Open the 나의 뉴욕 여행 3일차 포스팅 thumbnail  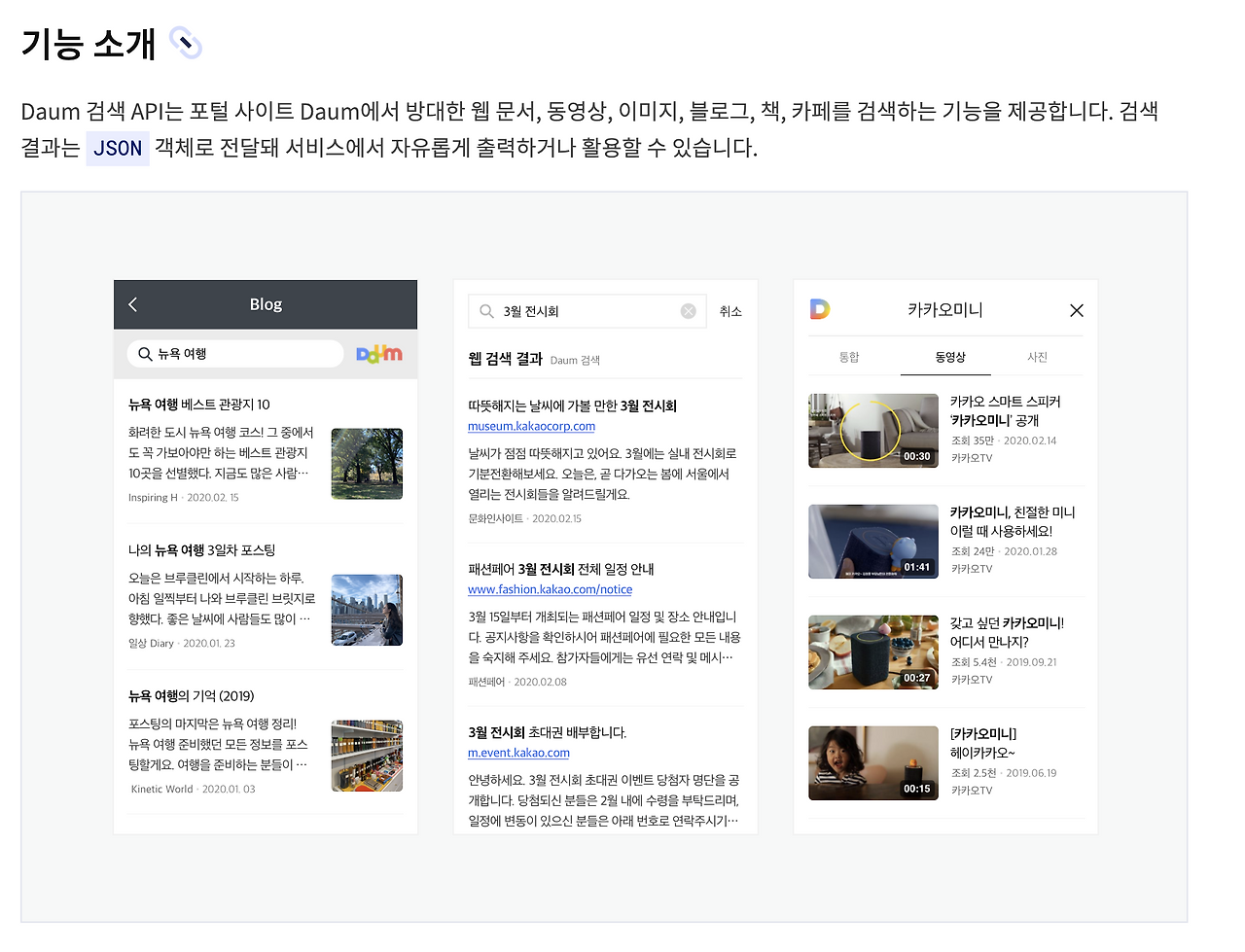367,610
